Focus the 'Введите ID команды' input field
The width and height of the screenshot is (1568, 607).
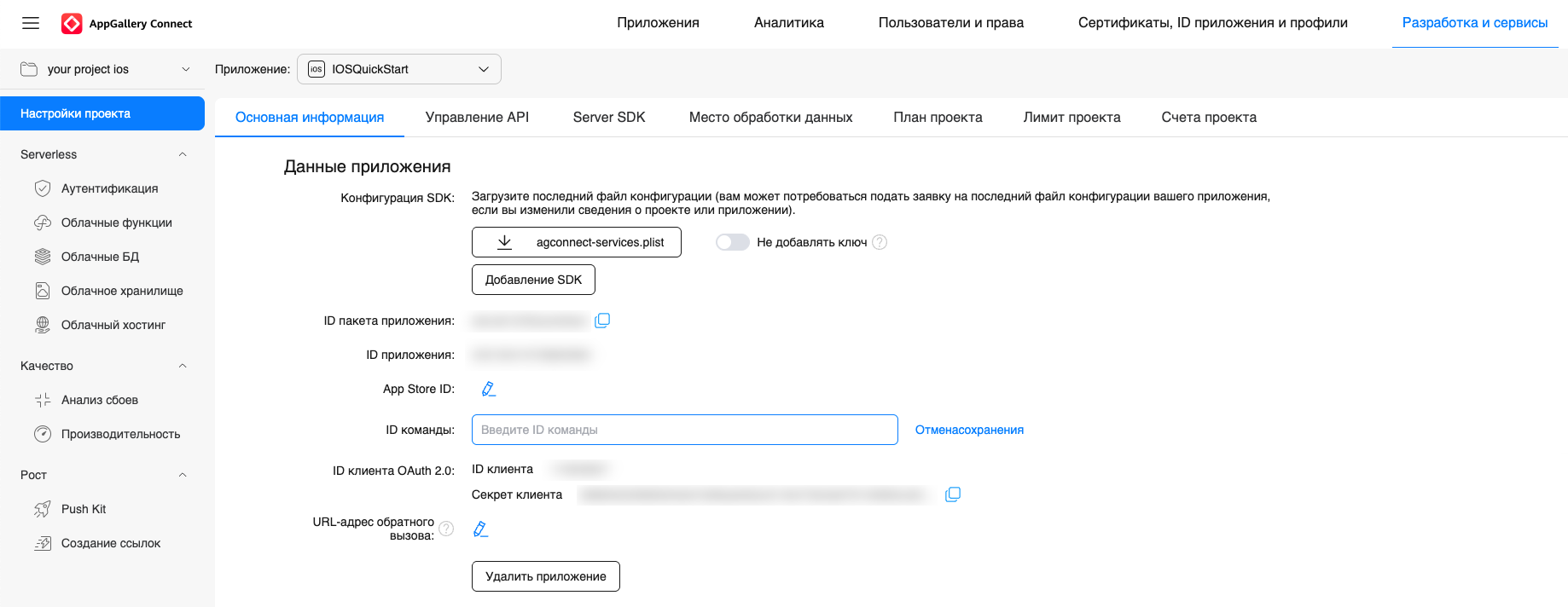(x=684, y=430)
